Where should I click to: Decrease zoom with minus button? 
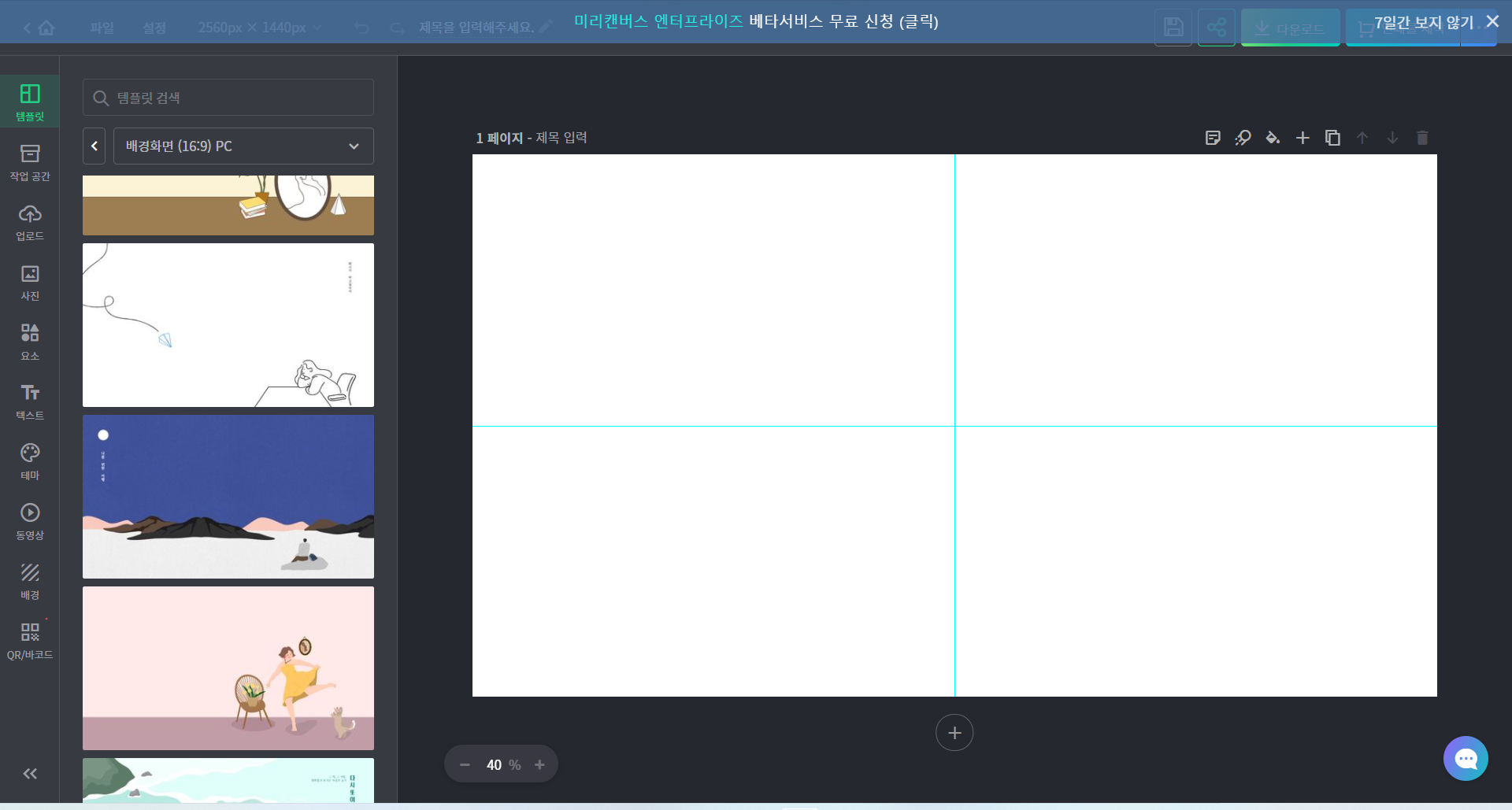465,765
